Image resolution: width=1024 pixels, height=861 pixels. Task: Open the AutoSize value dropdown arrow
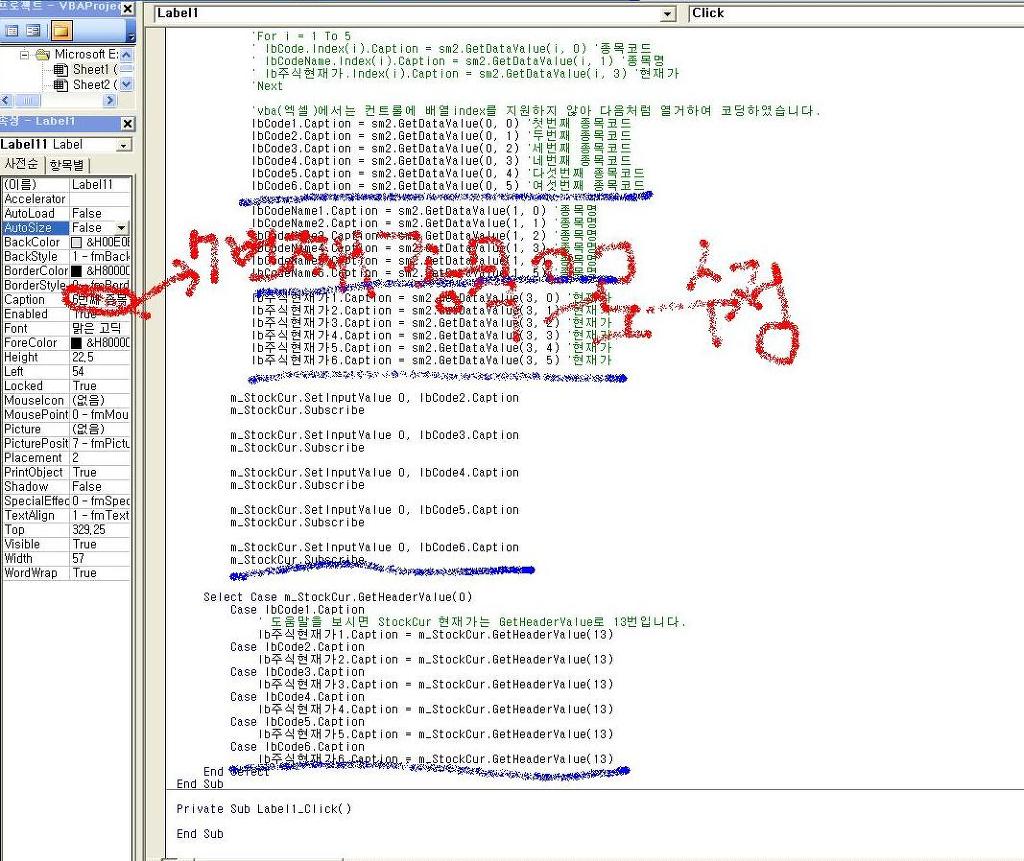[x=122, y=228]
